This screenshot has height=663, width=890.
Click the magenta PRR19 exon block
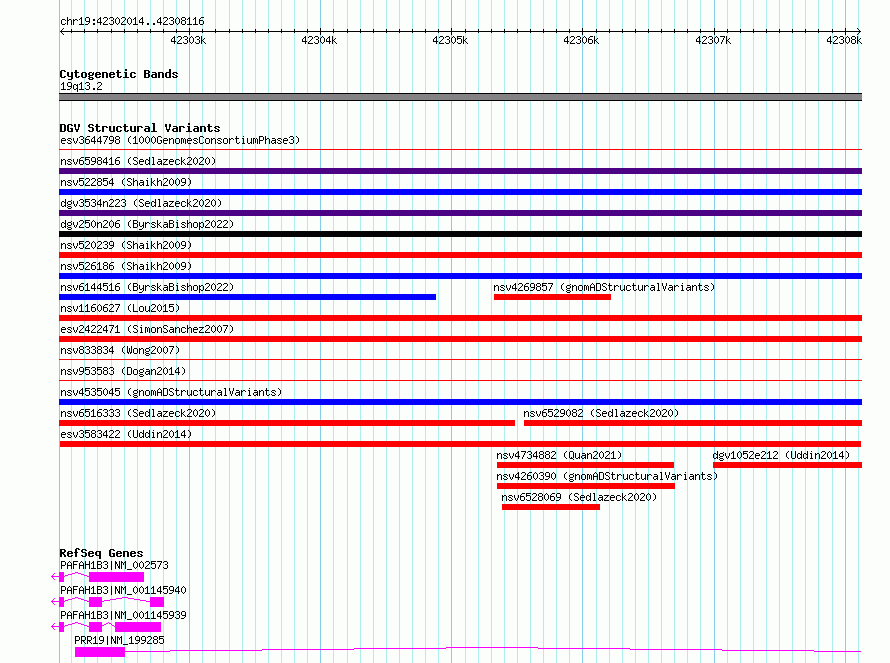click(x=100, y=652)
